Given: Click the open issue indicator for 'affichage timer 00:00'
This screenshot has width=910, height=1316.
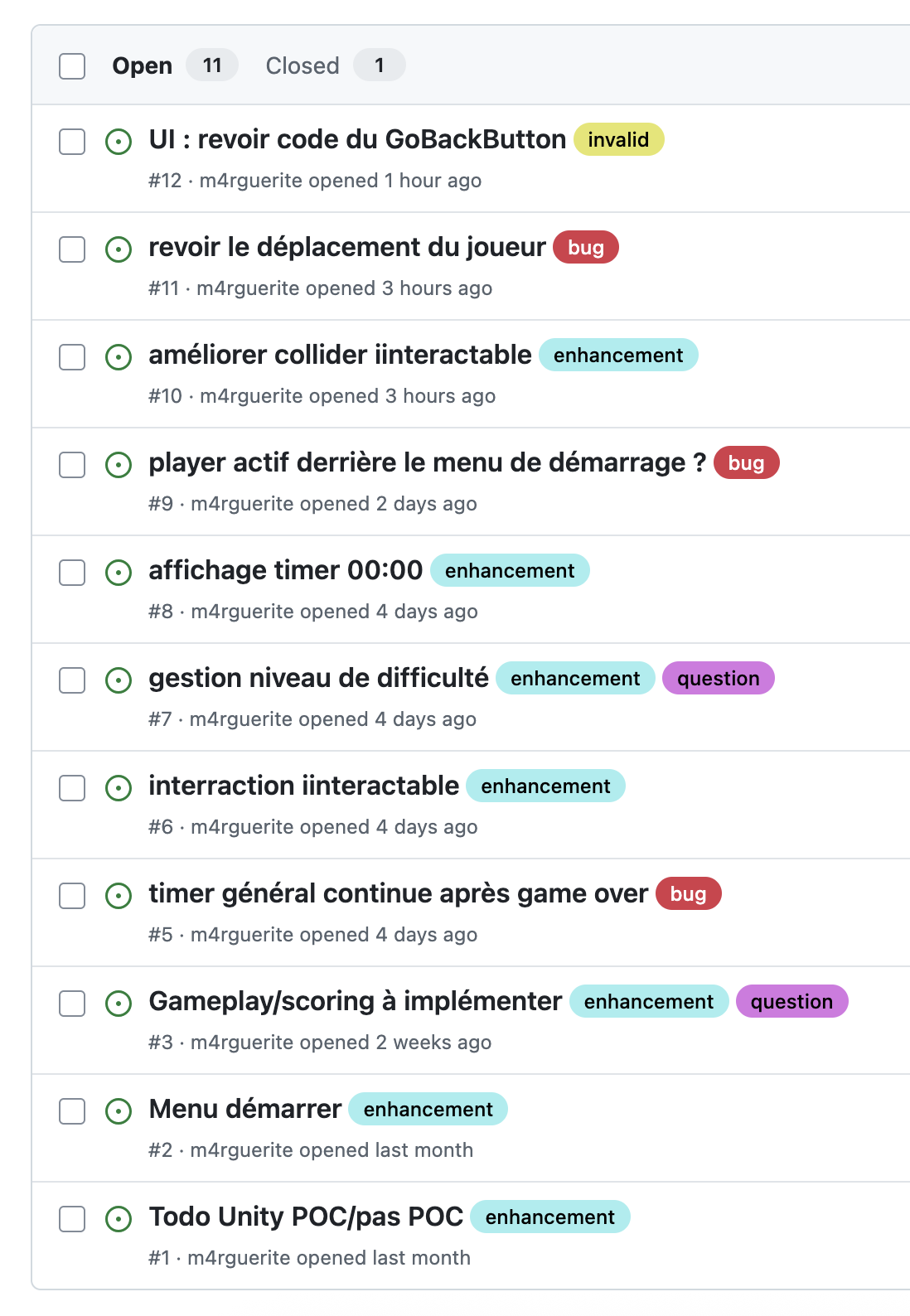Looking at the screenshot, I should (x=119, y=572).
